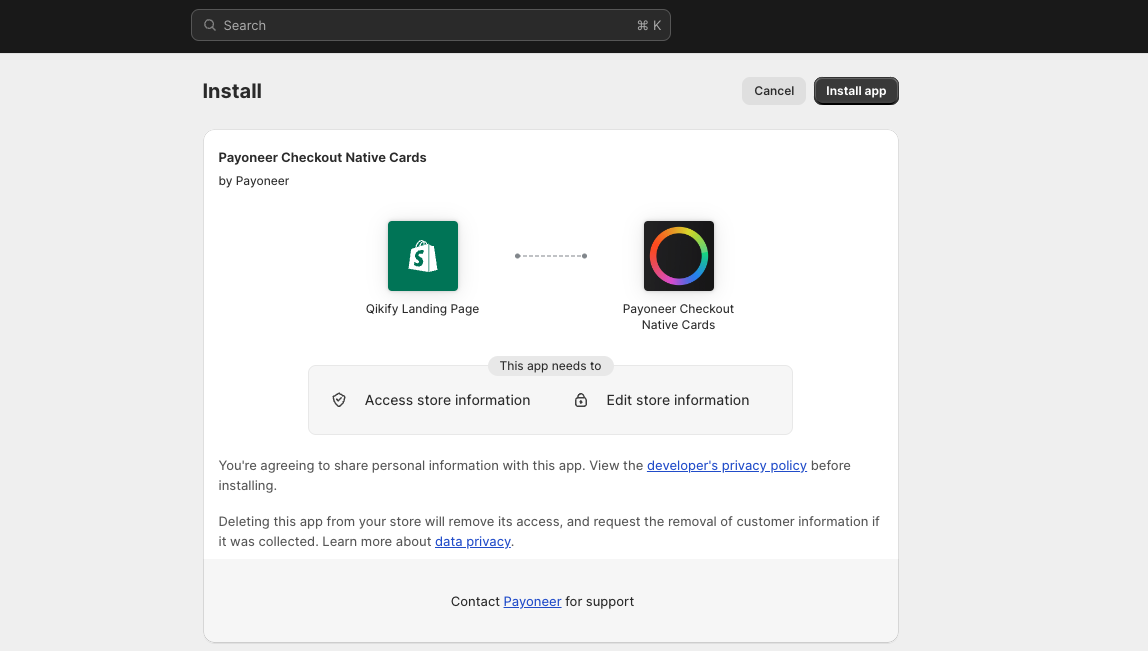Image resolution: width=1148 pixels, height=651 pixels.
Task: Click the 'This app needs to' label
Action: [x=551, y=365]
